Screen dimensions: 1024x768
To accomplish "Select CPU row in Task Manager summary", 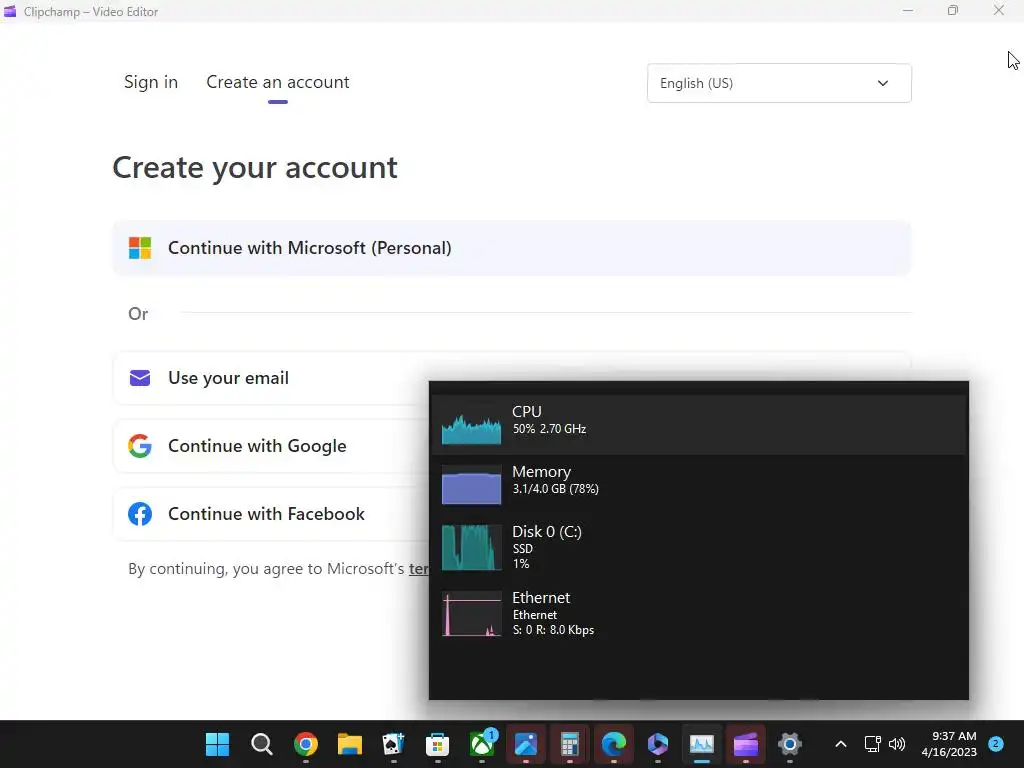I will click(699, 424).
